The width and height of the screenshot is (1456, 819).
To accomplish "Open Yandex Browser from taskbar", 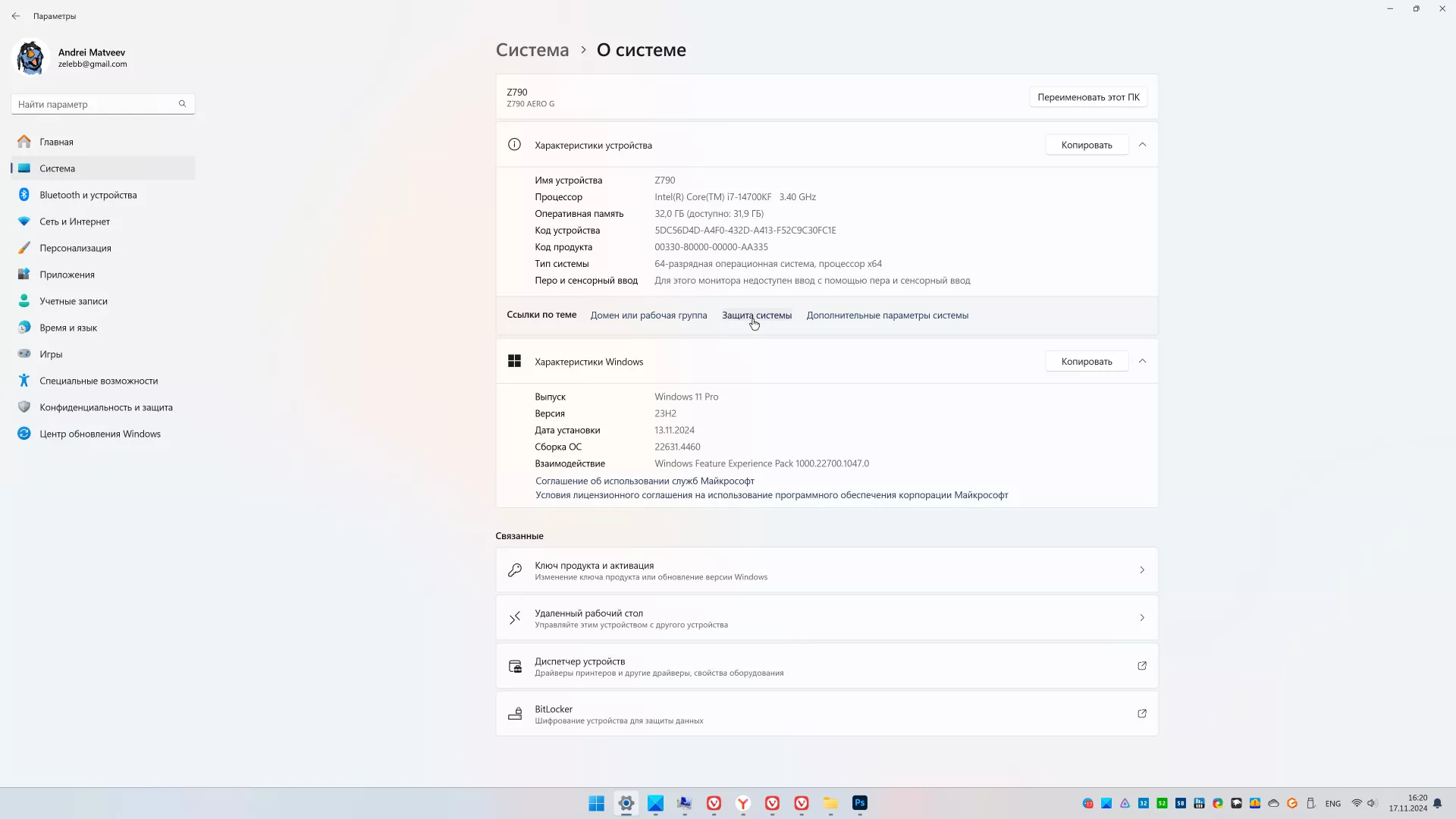I will pyautogui.click(x=743, y=803).
